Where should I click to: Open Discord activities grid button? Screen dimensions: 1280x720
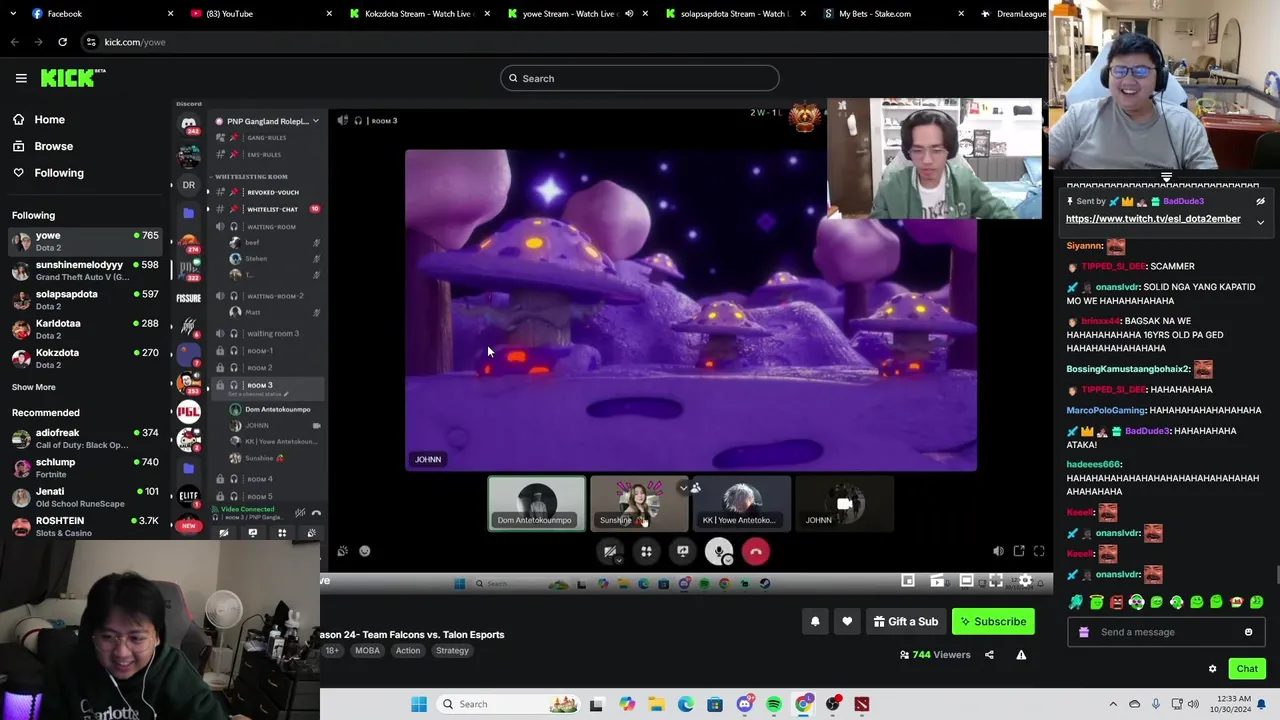click(x=646, y=551)
